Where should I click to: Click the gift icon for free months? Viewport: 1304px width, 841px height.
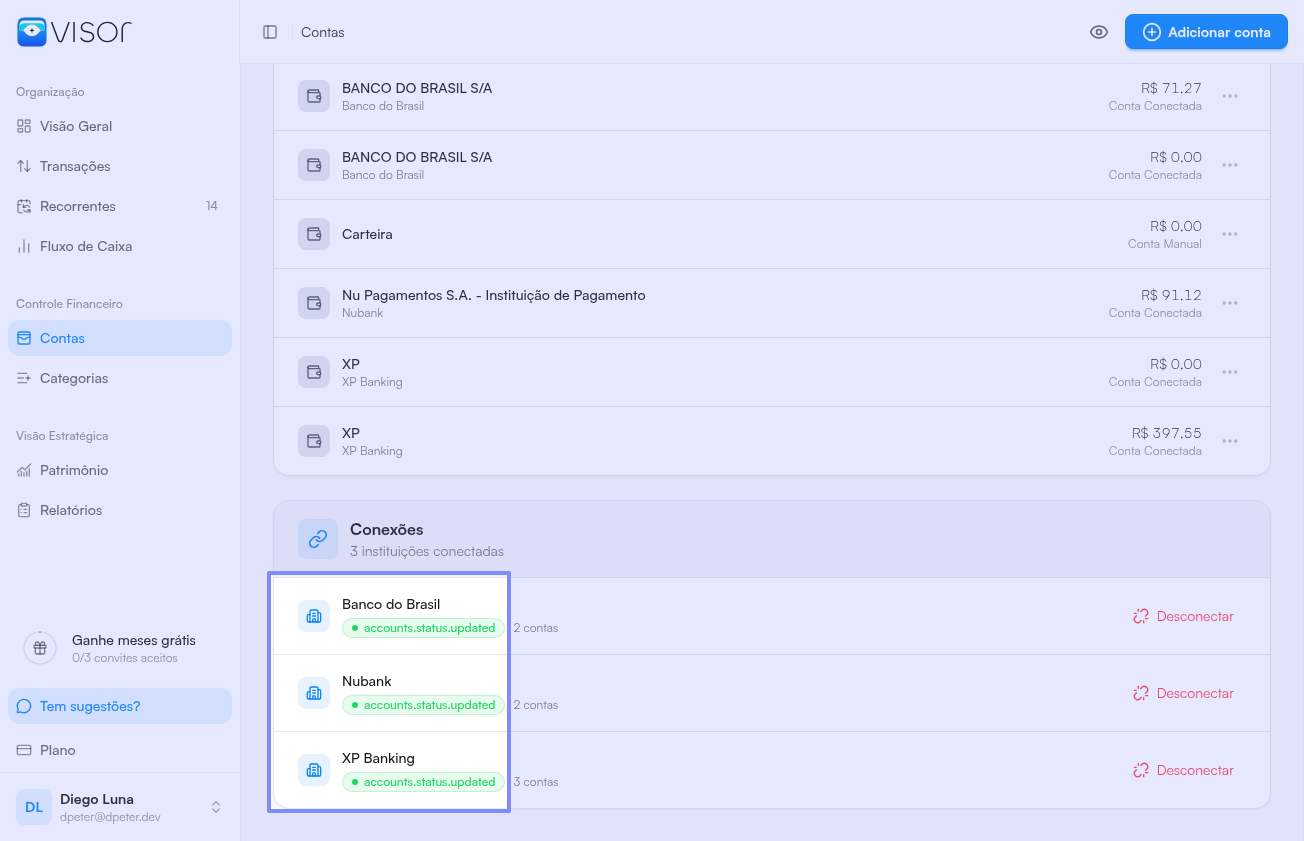[x=40, y=648]
